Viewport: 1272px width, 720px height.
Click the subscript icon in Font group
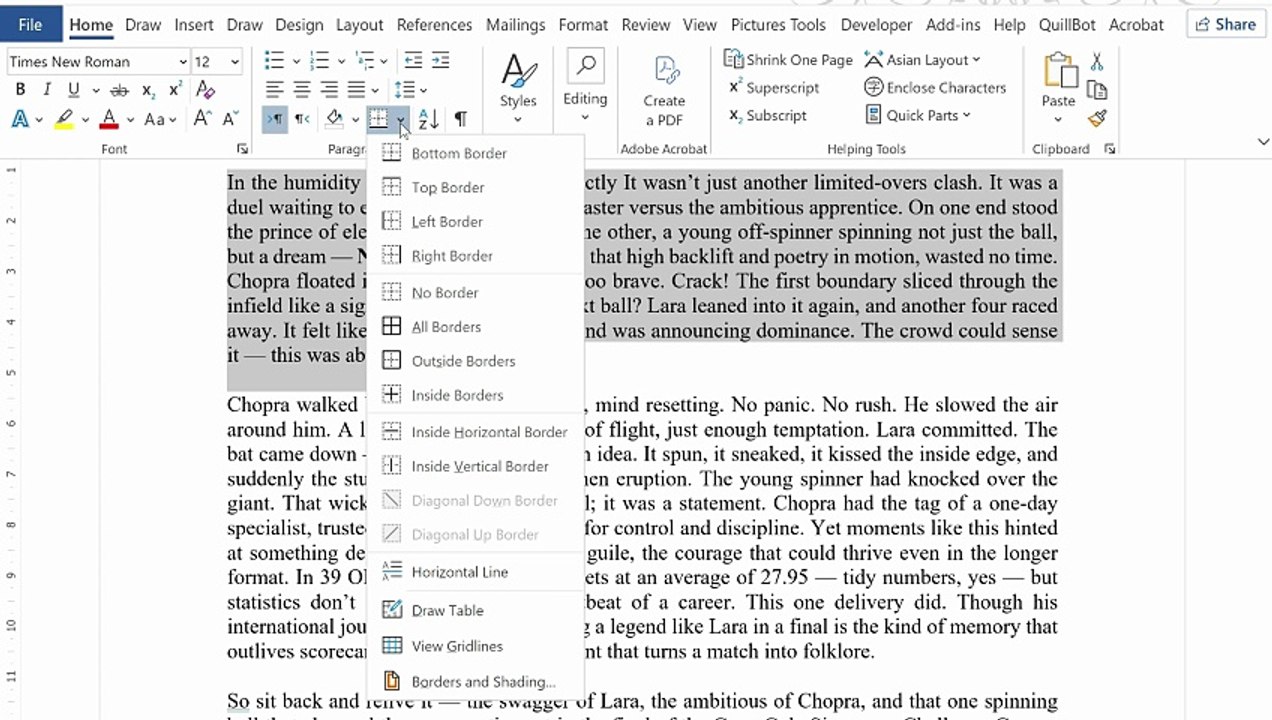pos(148,90)
